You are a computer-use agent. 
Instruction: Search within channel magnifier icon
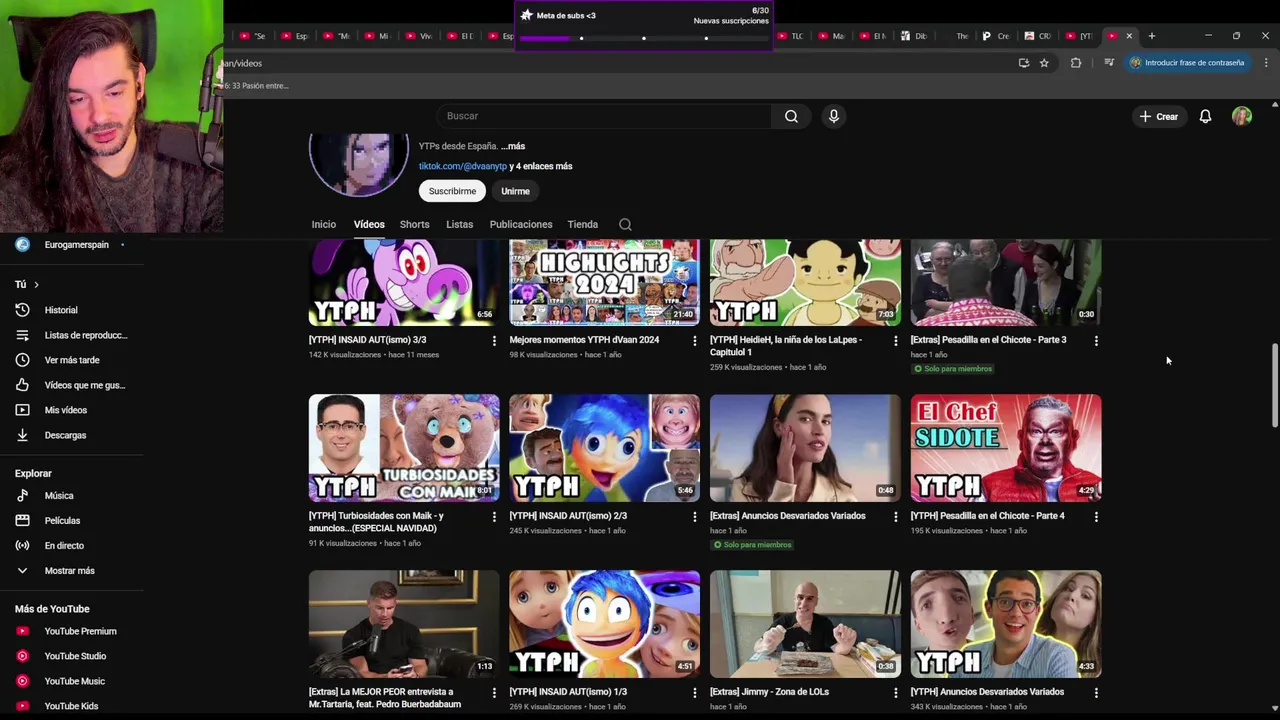(x=625, y=224)
